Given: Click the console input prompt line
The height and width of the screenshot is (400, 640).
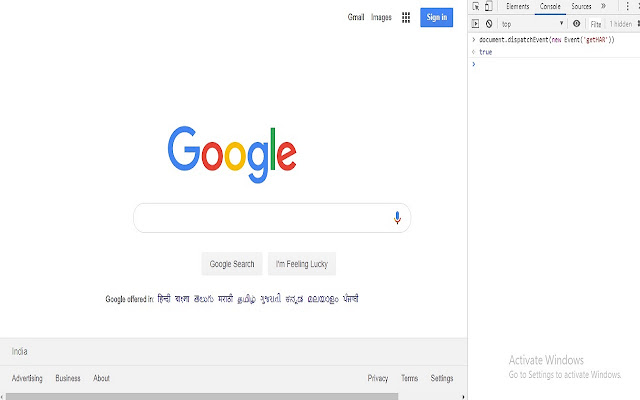Looking at the screenshot, I should [555, 64].
